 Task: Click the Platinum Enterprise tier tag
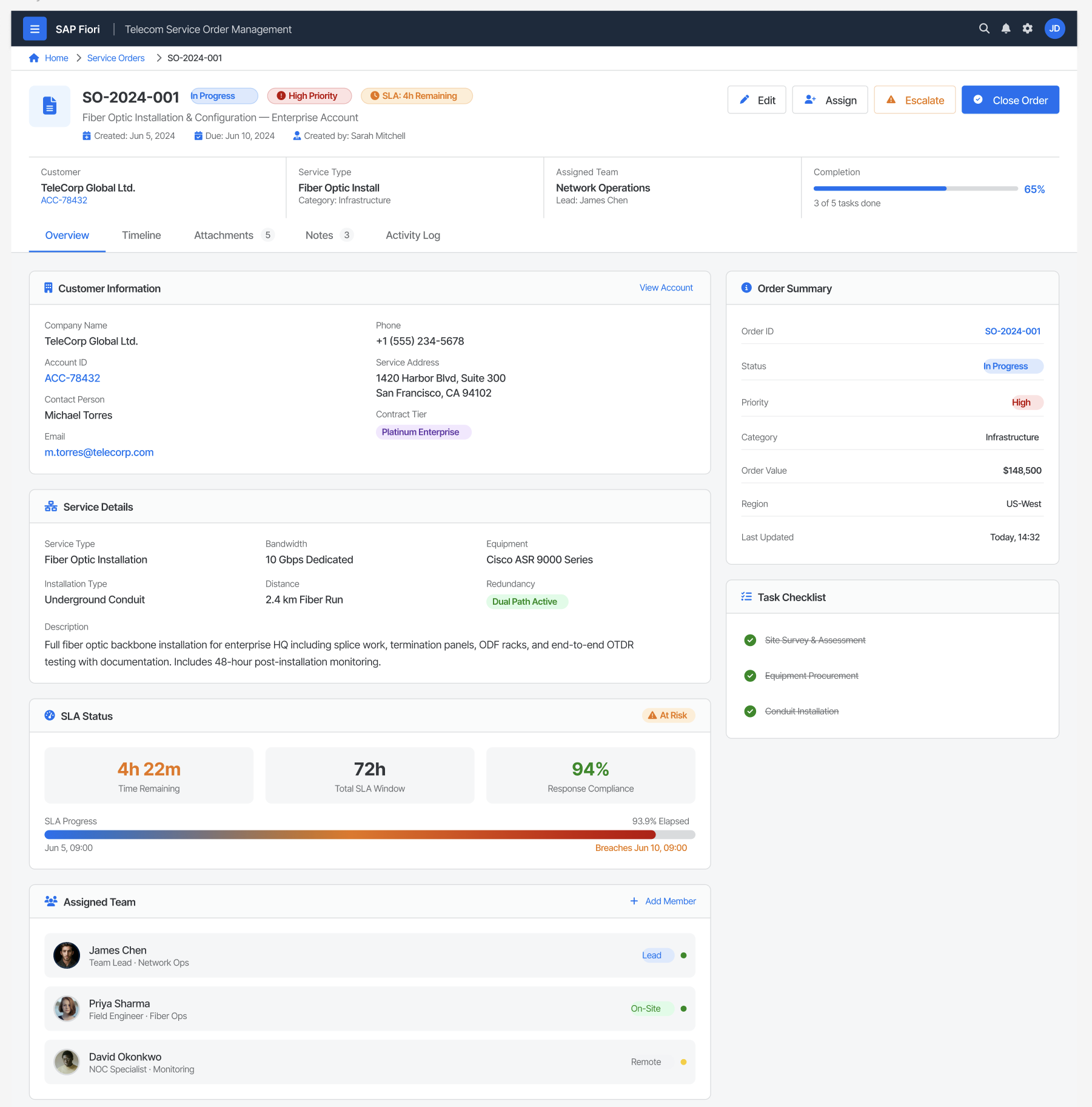[423, 432]
